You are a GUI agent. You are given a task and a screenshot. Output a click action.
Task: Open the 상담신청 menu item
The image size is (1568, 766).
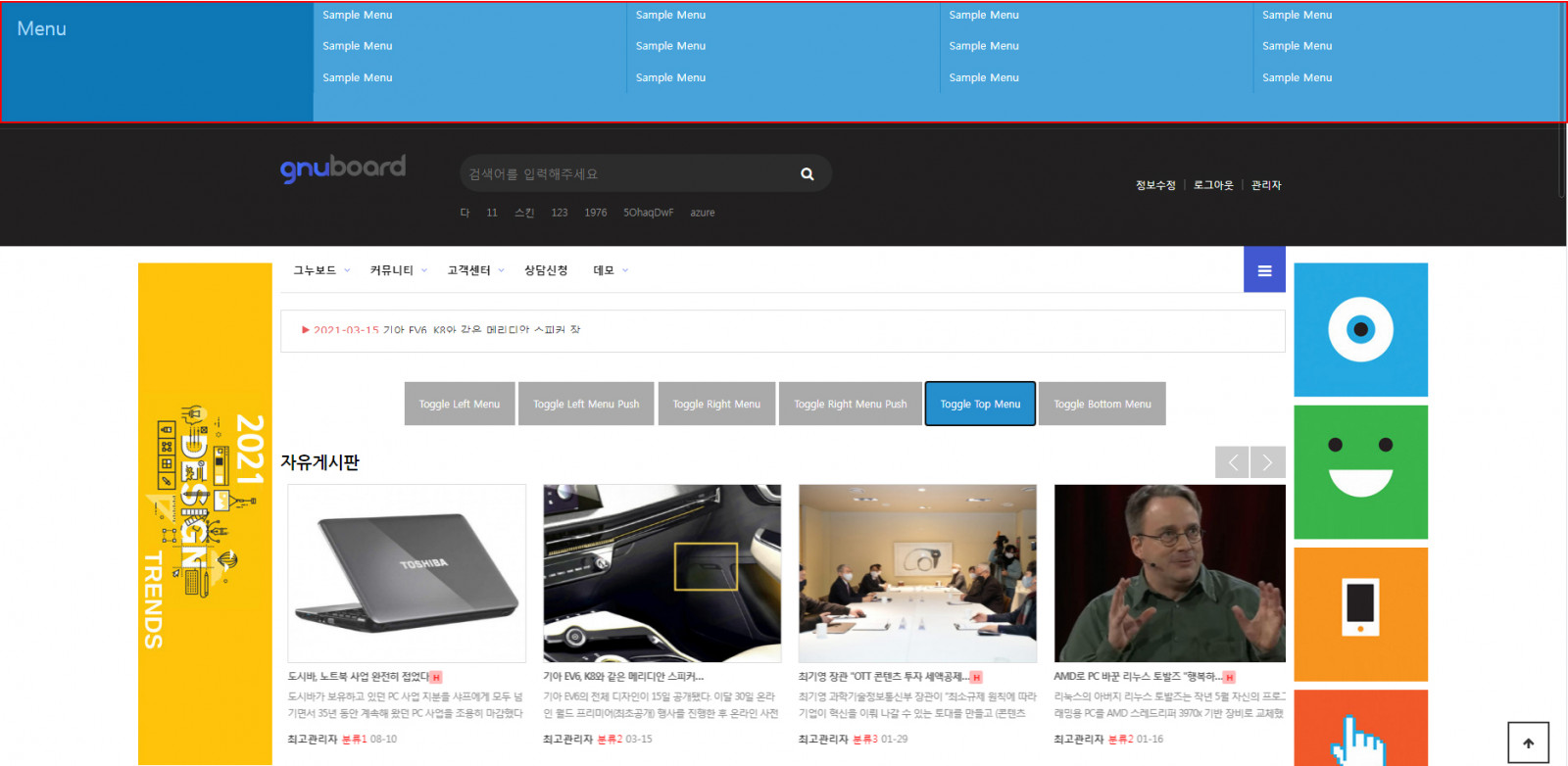click(x=546, y=270)
